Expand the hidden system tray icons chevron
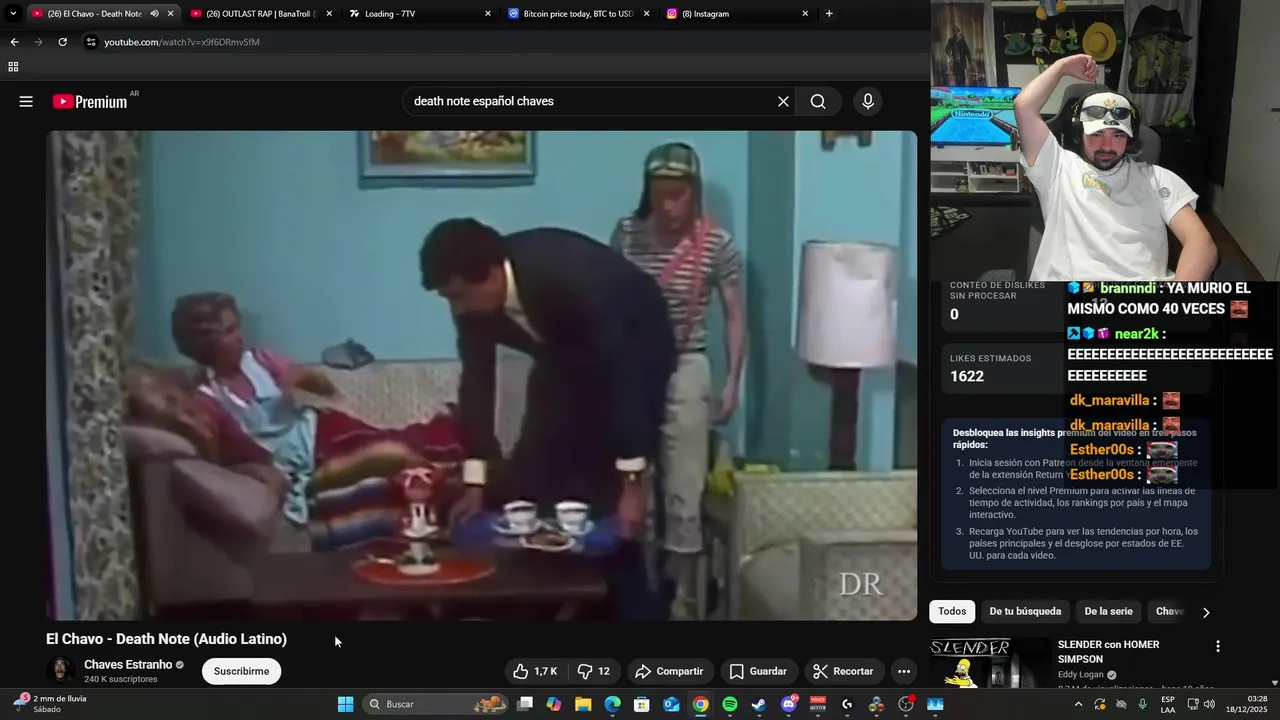 (1078, 704)
